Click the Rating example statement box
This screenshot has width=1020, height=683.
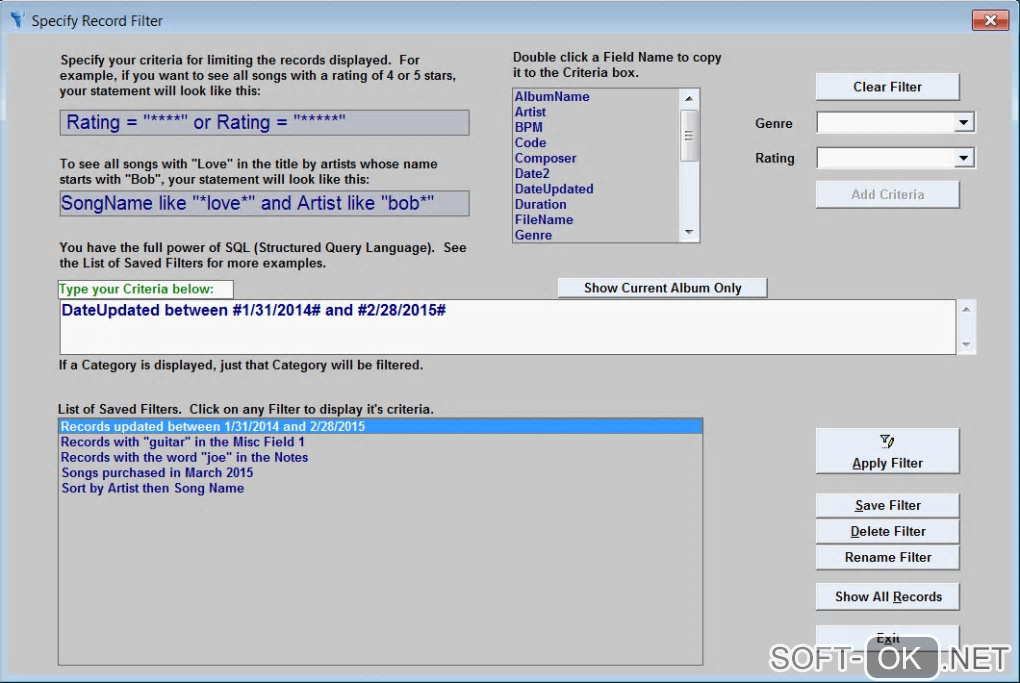click(264, 122)
